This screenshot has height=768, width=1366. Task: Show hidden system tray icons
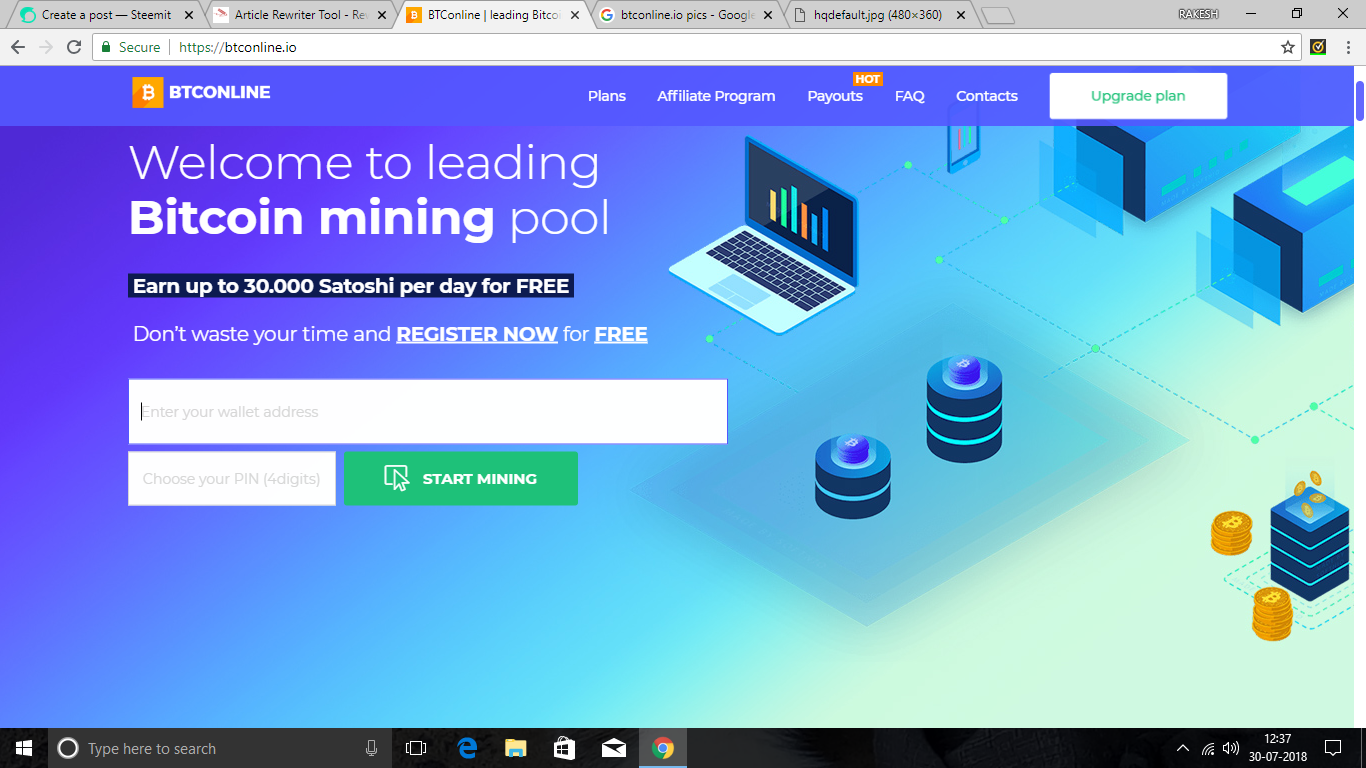tap(1183, 748)
